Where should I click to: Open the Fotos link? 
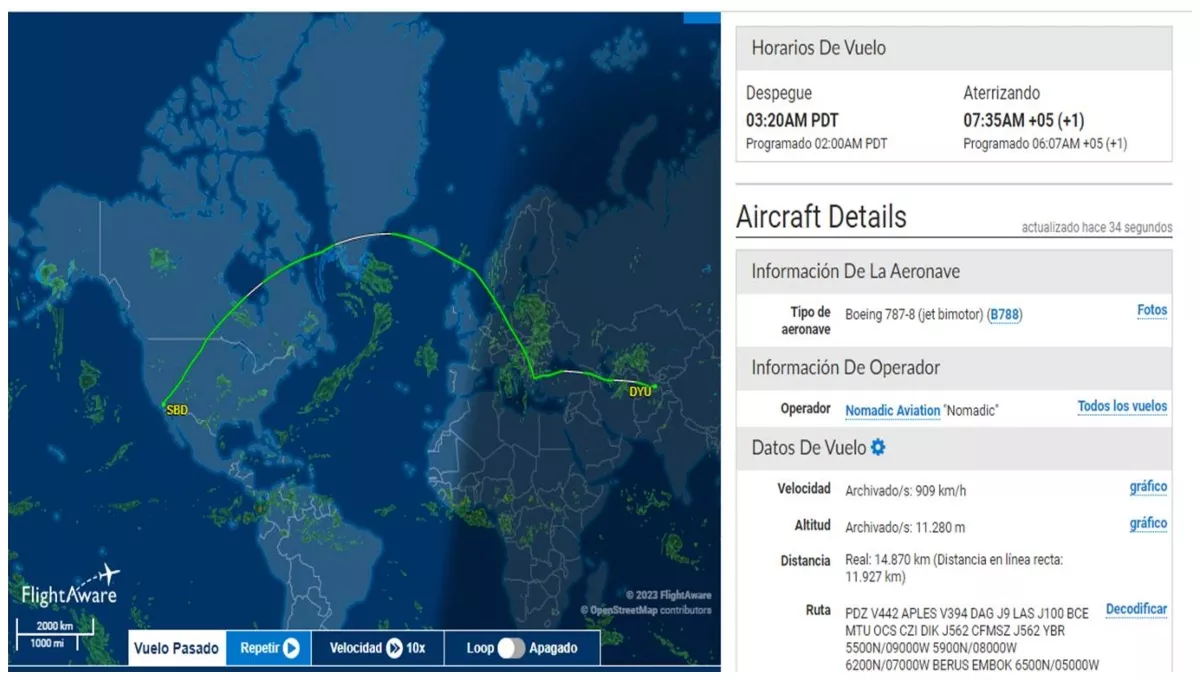[x=1151, y=310]
